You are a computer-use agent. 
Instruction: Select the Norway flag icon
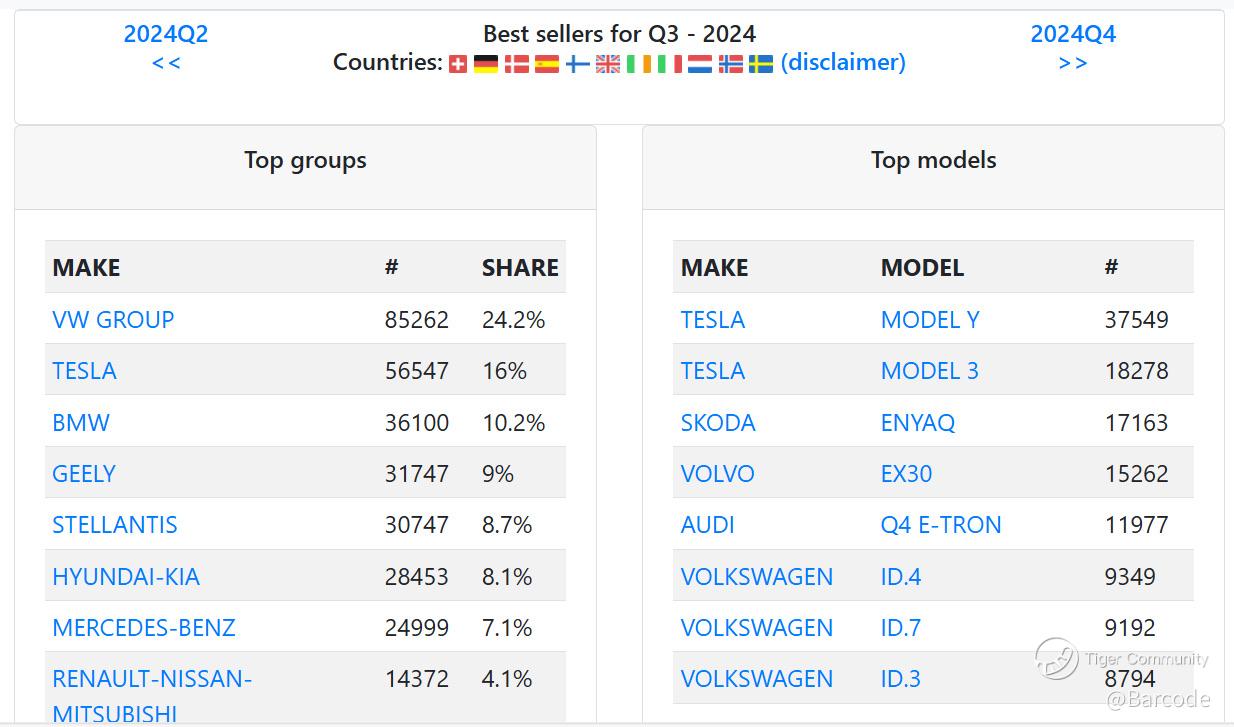click(x=731, y=64)
